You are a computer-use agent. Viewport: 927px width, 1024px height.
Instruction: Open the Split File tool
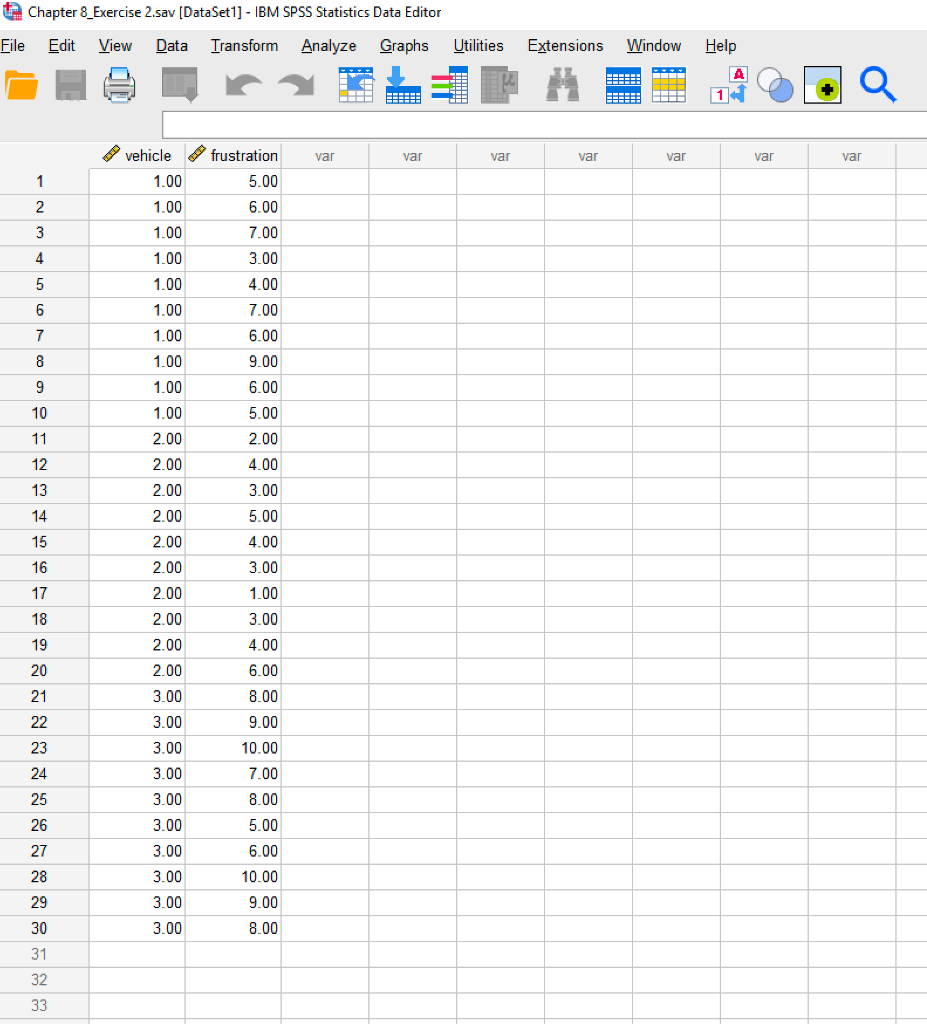pos(499,85)
